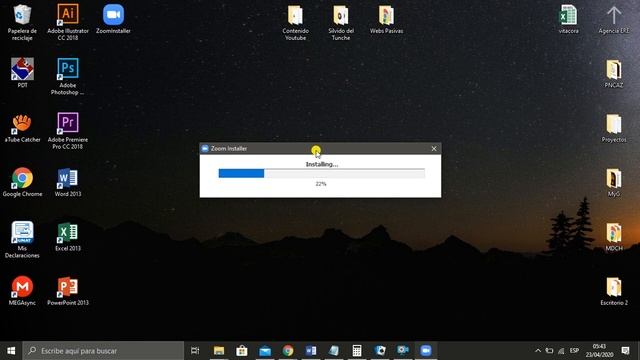Select the Google Chrome desktop shortcut
Image resolution: width=640 pixels, height=360 pixels.
click(x=22, y=182)
